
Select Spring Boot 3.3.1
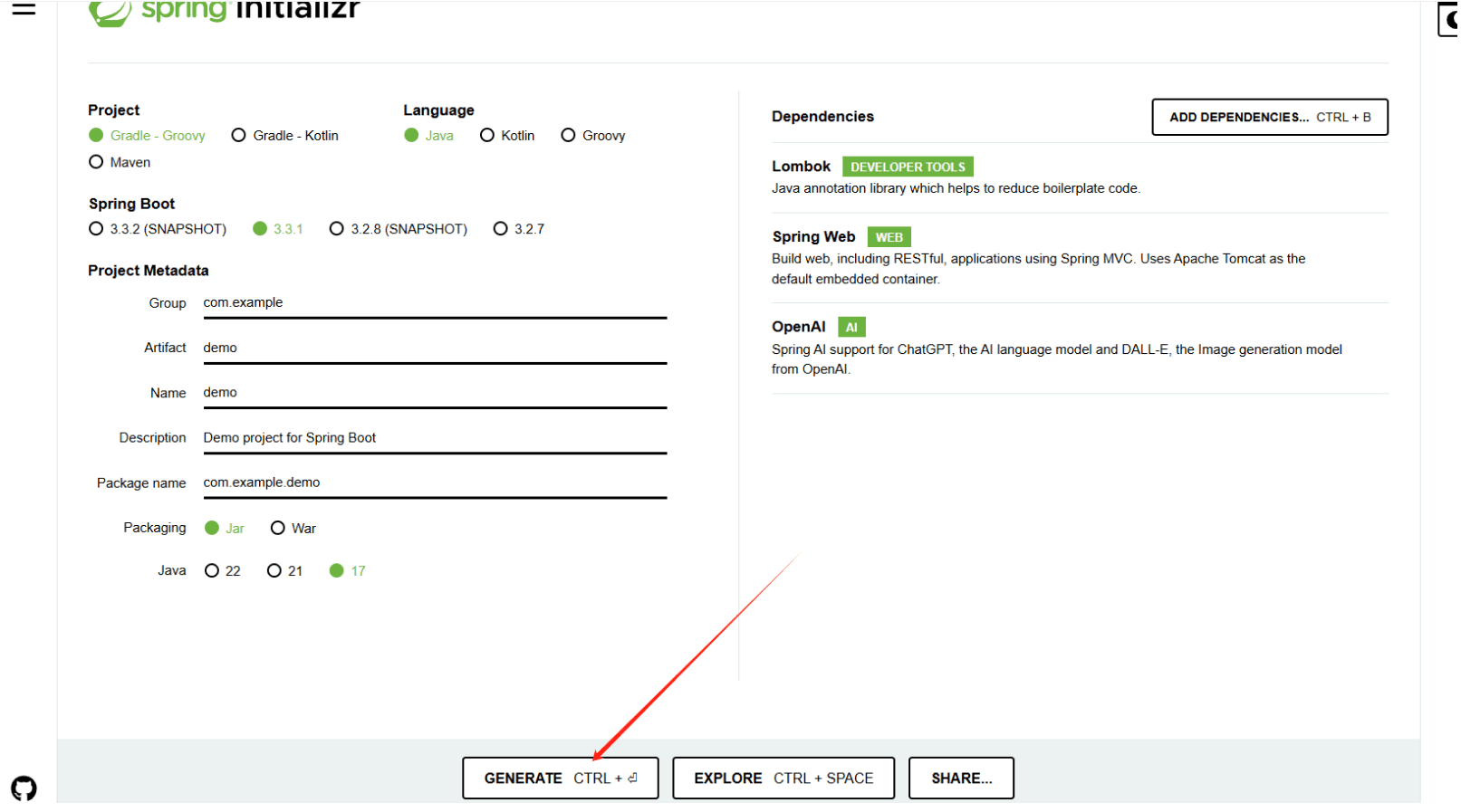coord(278,229)
